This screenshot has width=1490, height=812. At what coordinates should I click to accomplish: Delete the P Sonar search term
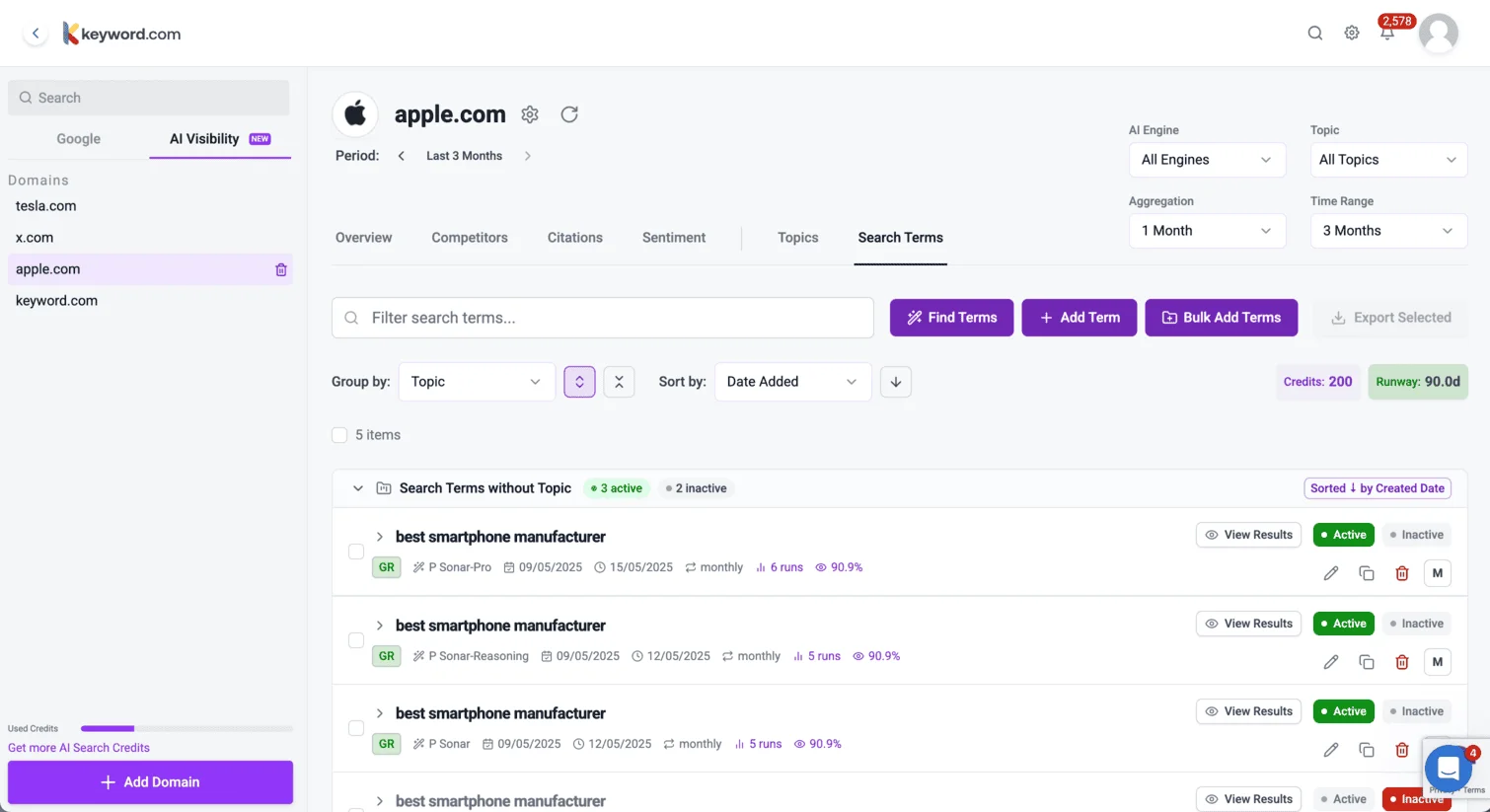coord(1401,750)
